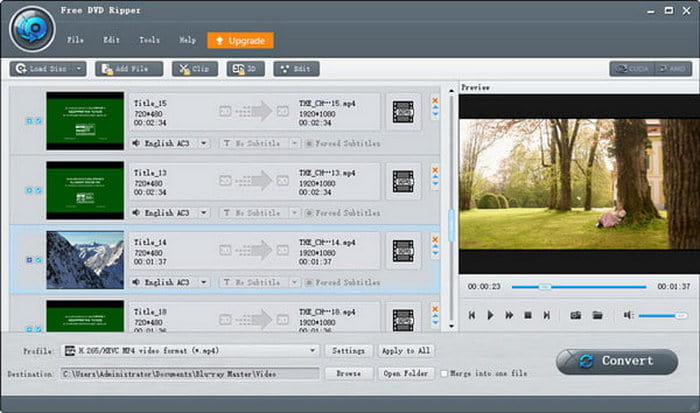This screenshot has width=700, height=413.
Task: Remove Title_18 with its orange X icon
Action: [435, 309]
